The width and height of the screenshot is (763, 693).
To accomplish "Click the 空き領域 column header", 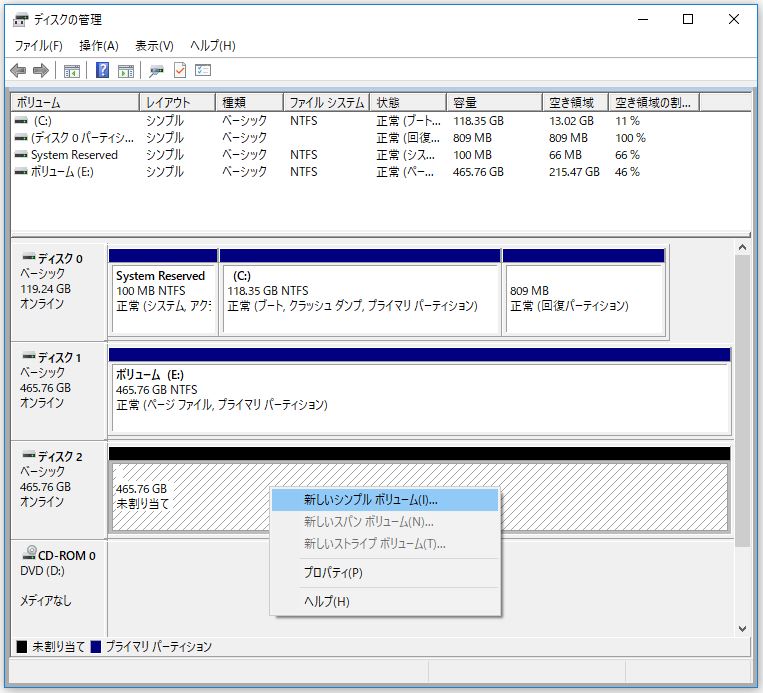I will (x=576, y=103).
